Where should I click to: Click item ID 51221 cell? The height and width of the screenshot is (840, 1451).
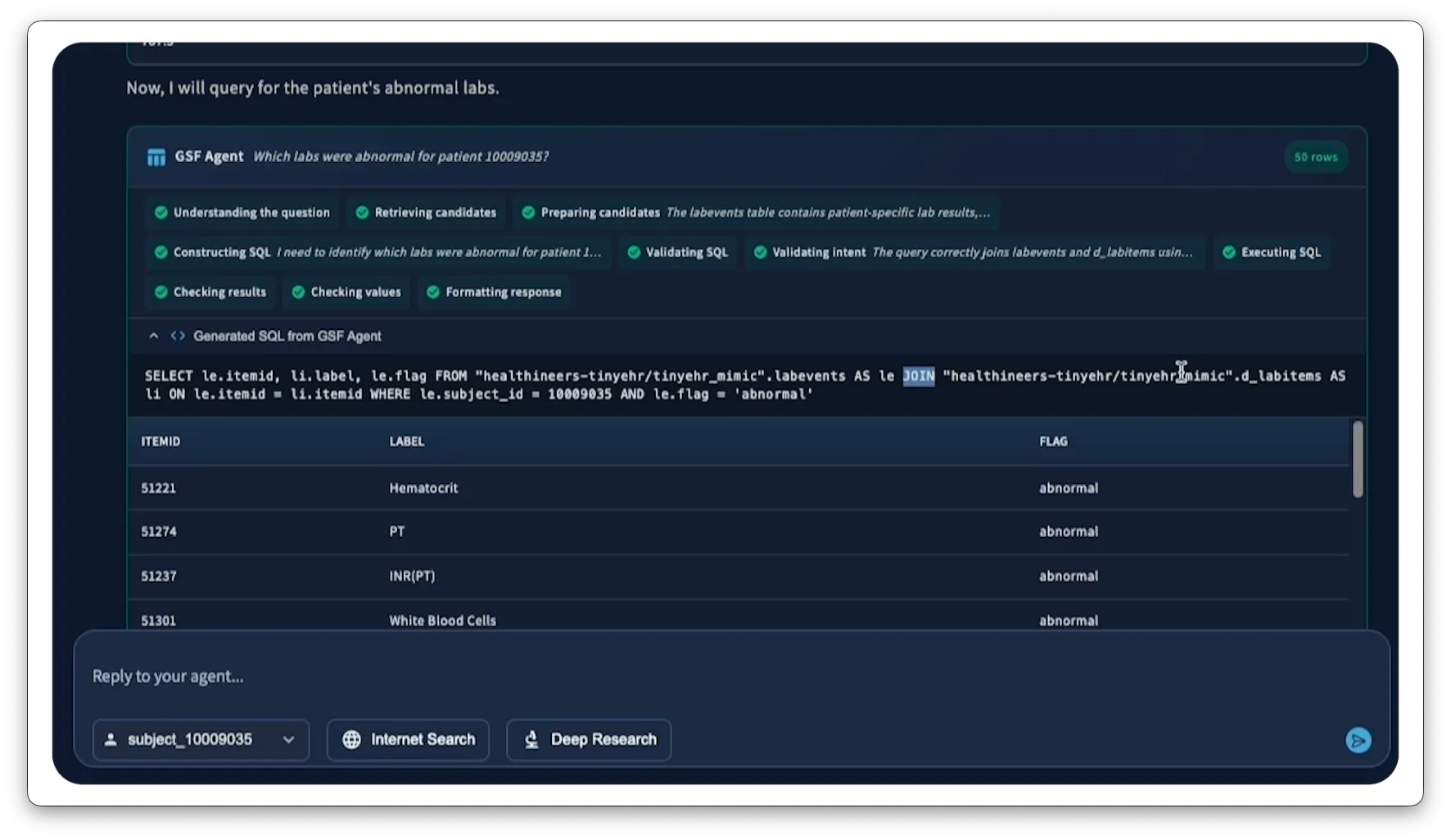[158, 488]
